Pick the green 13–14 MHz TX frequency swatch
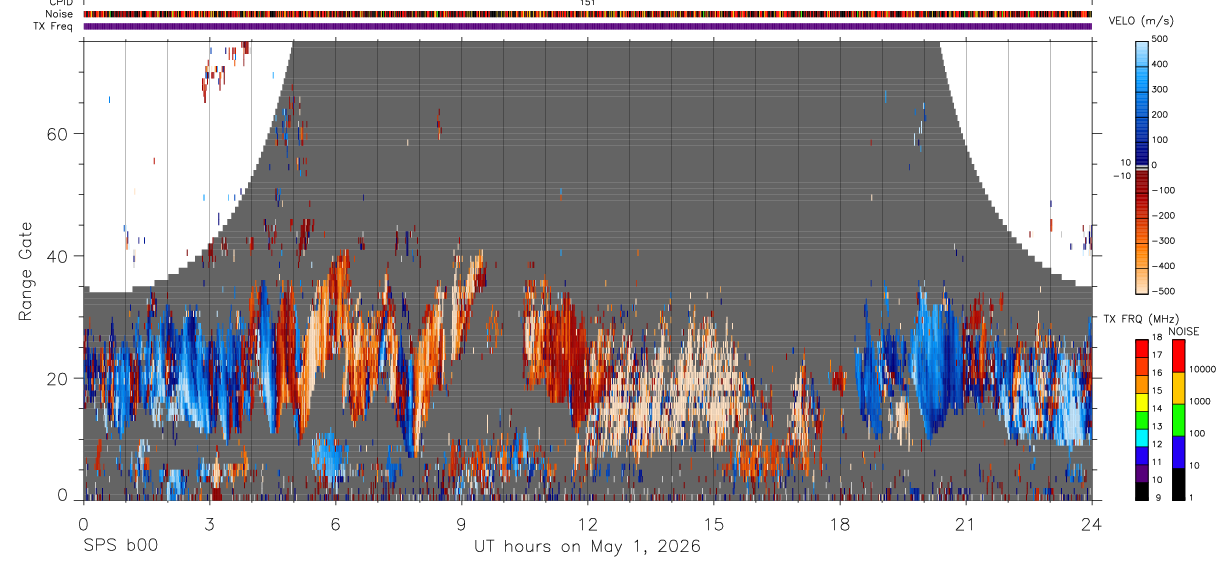Viewport: 1228px width, 567px height. pyautogui.click(x=1142, y=420)
